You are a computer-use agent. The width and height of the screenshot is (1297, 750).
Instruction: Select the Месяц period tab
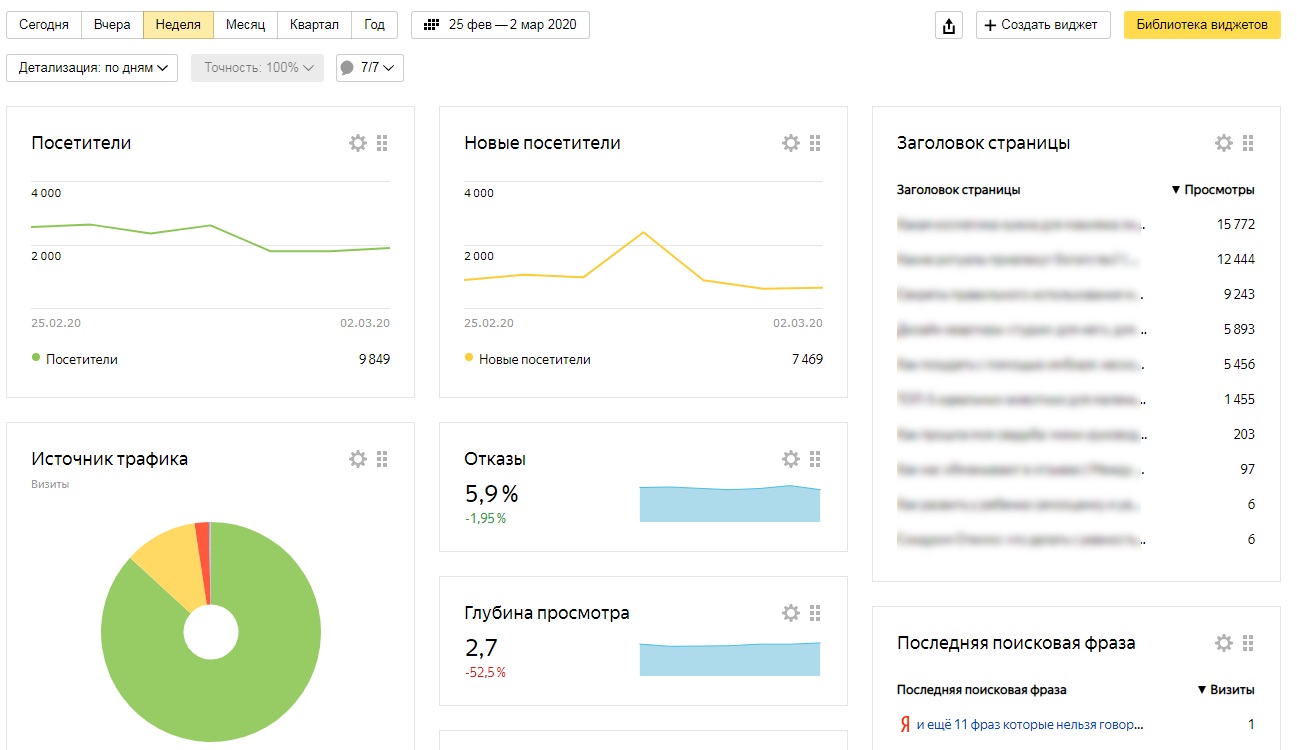pyautogui.click(x=245, y=25)
